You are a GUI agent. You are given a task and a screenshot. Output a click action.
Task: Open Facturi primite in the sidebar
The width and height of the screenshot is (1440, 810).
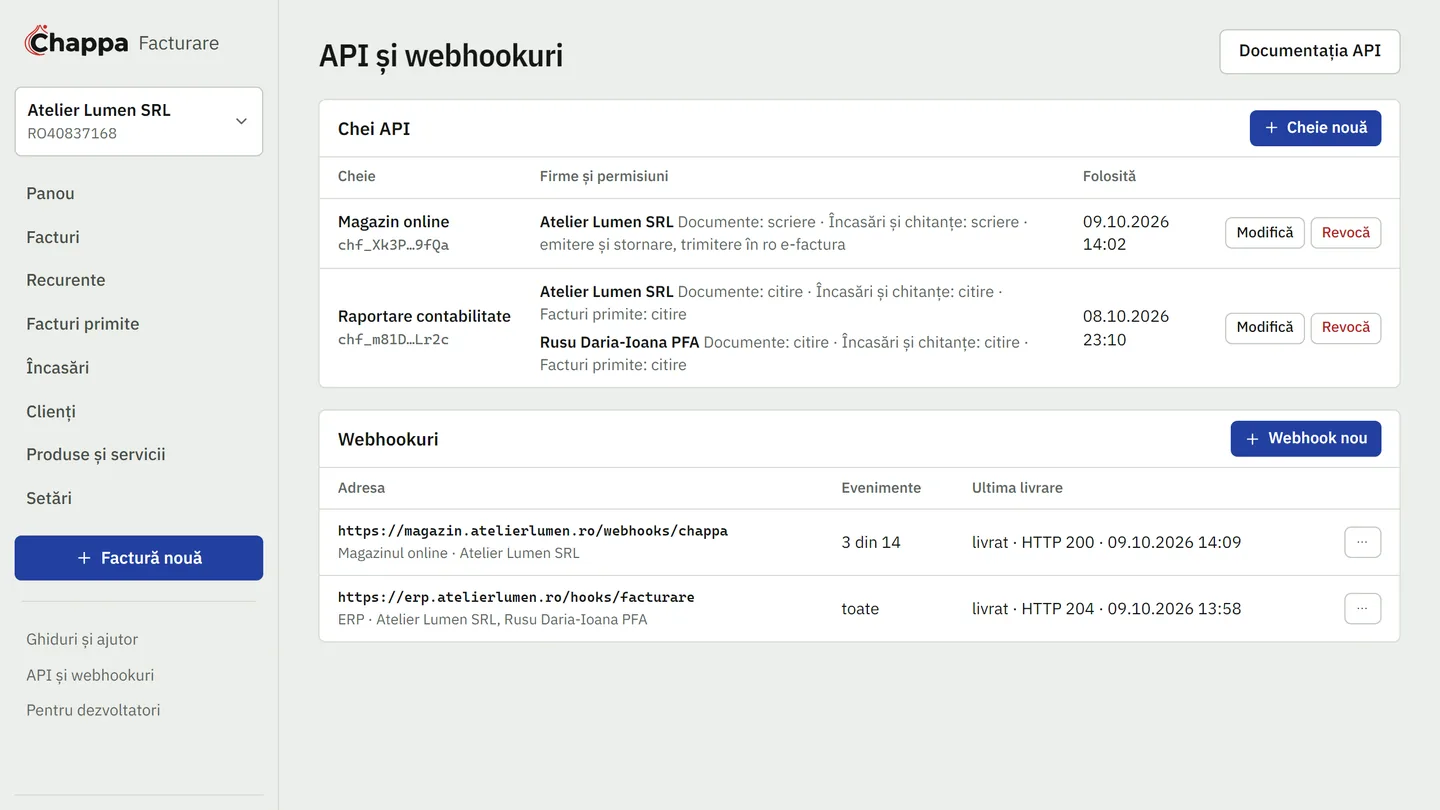coord(83,324)
